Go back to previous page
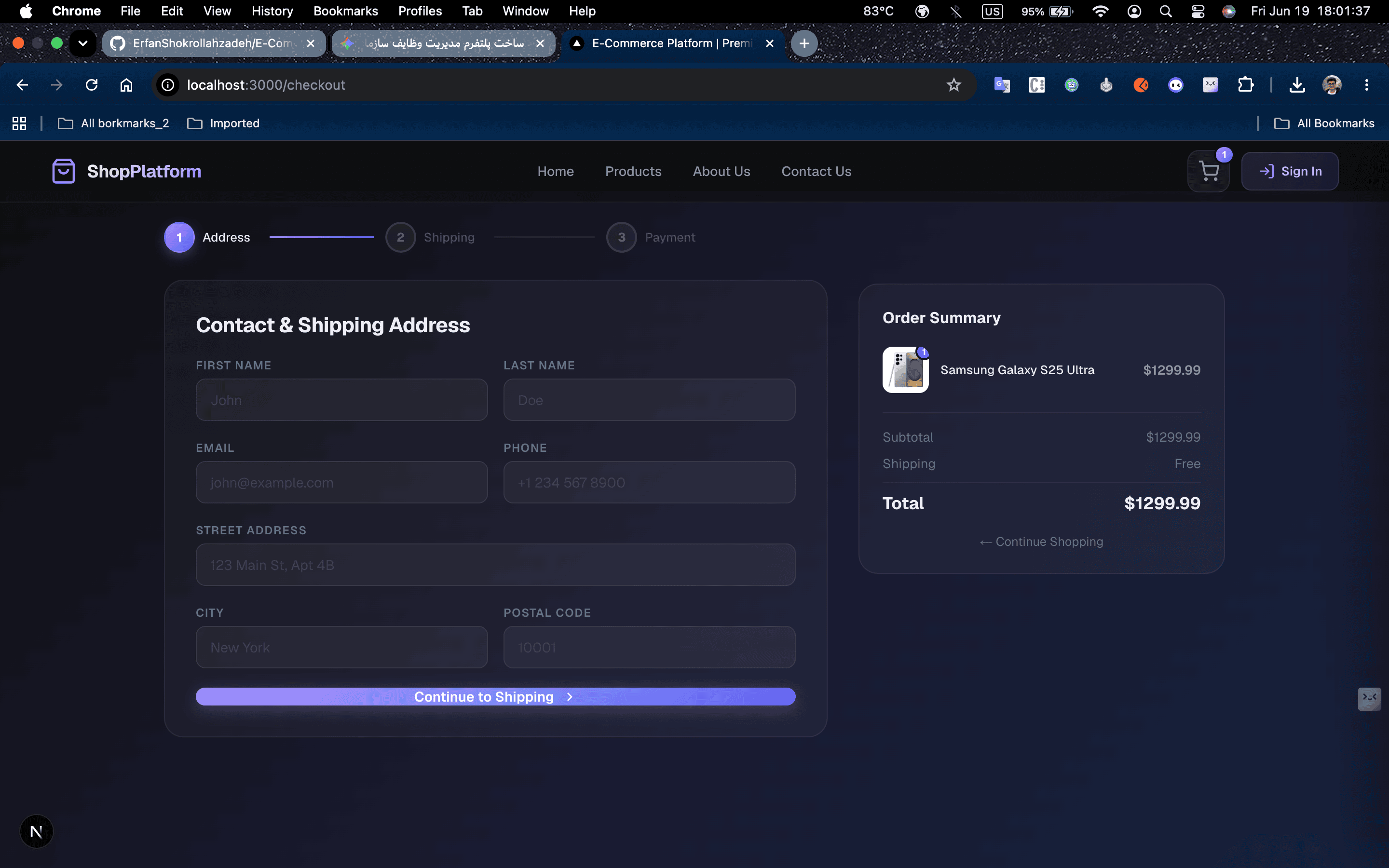 point(22,85)
